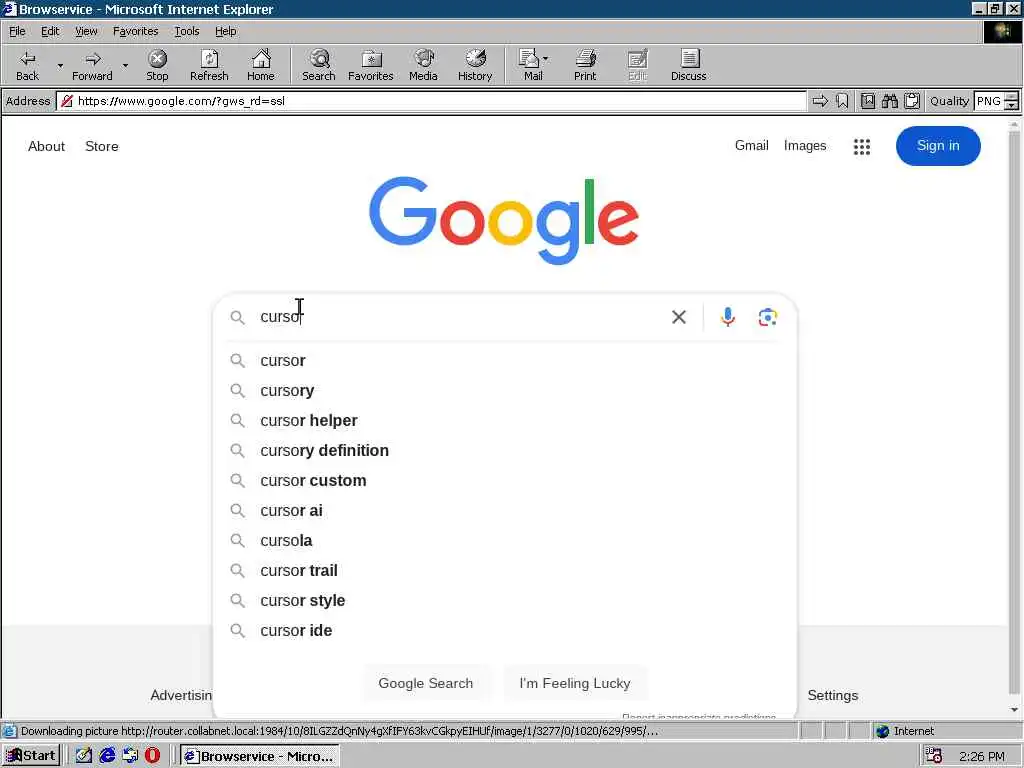Open the Quality PNG combo box
The image size is (1024, 768).
[996, 101]
